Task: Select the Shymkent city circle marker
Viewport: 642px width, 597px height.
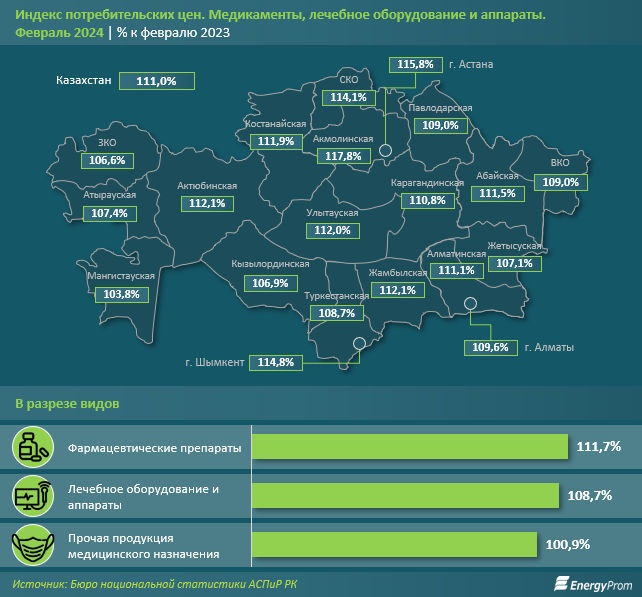Action: (x=359, y=345)
